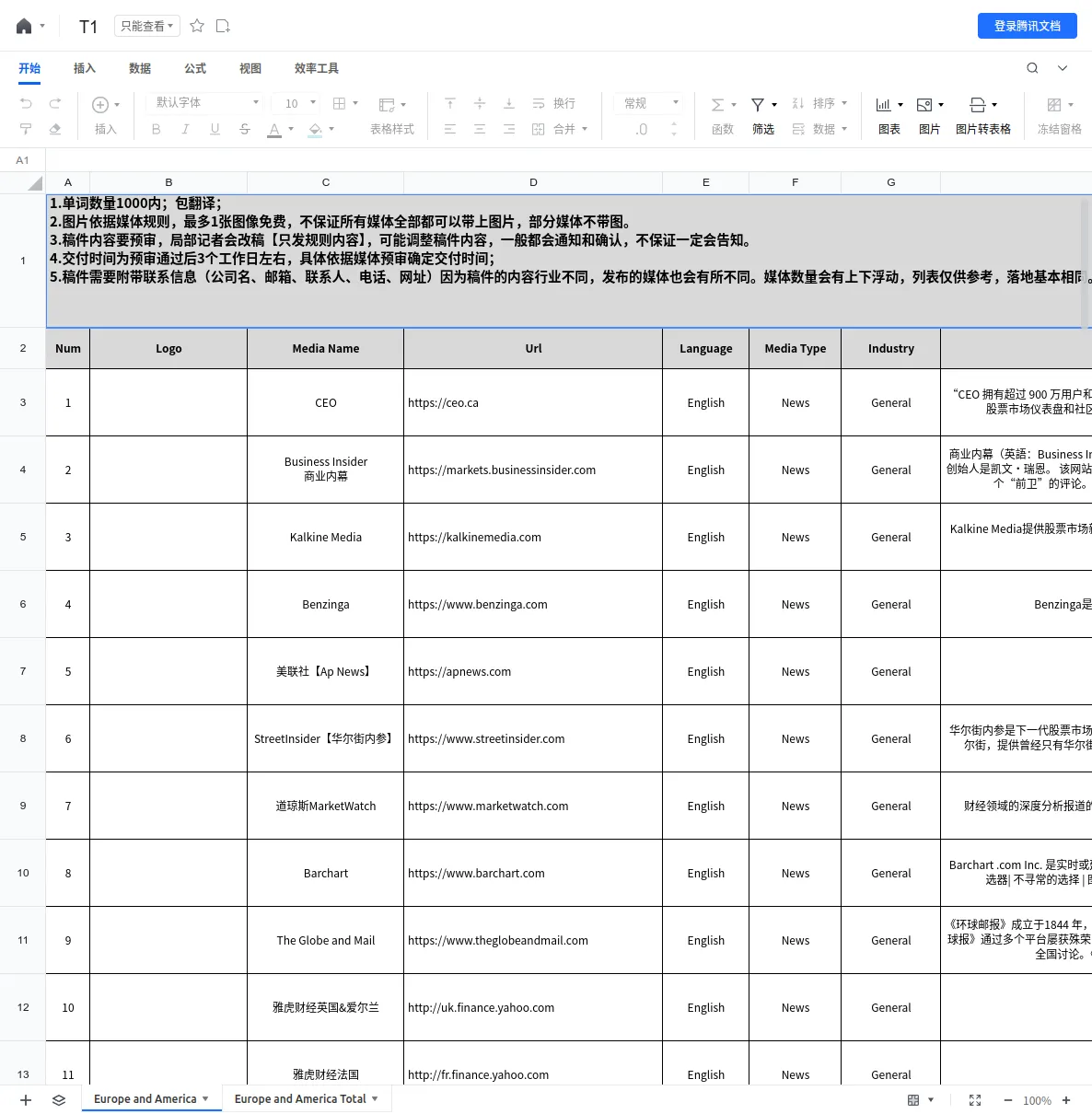
Task: Toggle 换行 text wrapping
Action: 553,103
